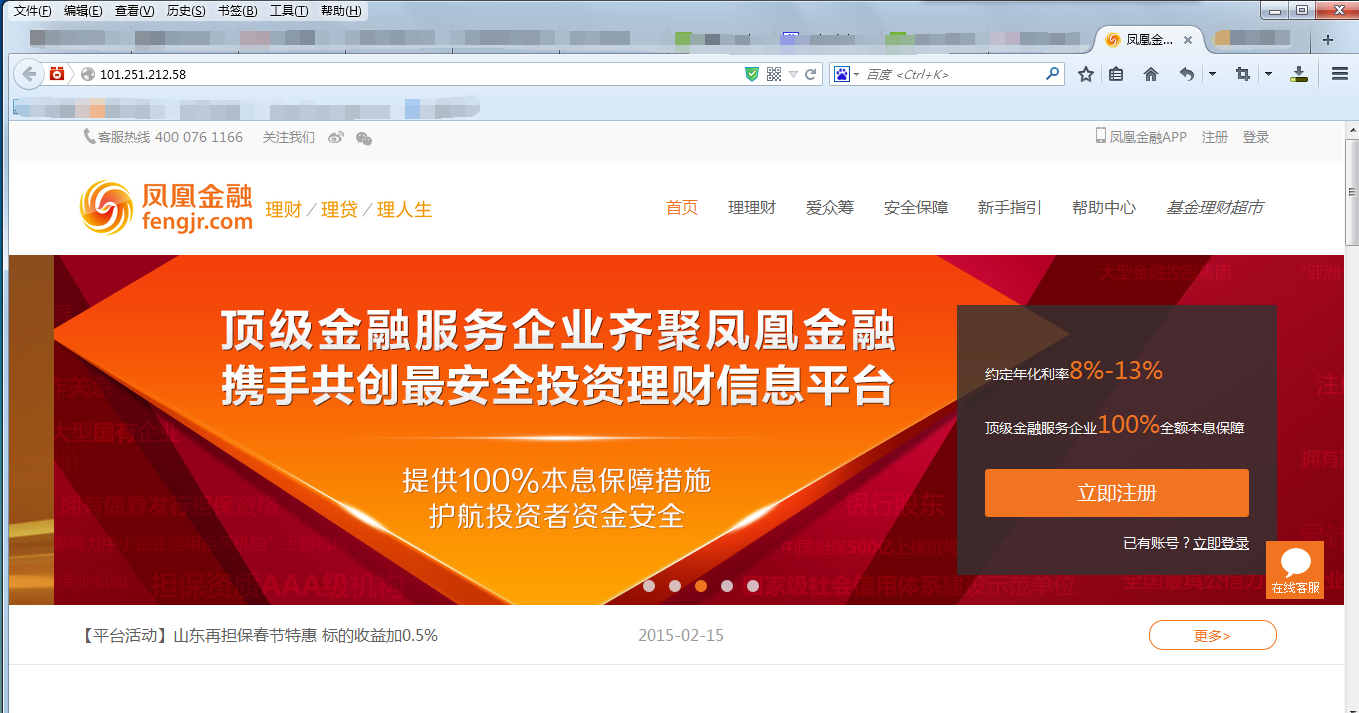Click the 凤凰金融 fengjr.com logo

pyautogui.click(x=166, y=208)
